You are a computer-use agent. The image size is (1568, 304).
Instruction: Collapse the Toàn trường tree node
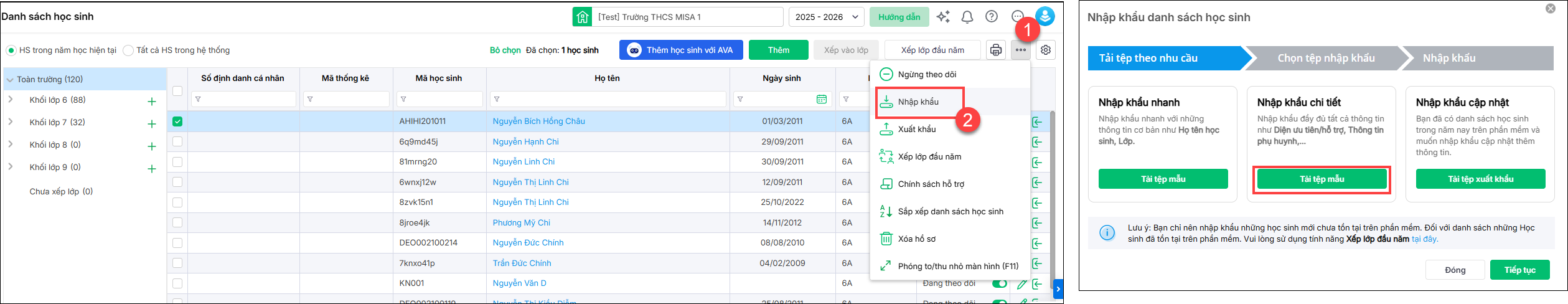tap(10, 80)
